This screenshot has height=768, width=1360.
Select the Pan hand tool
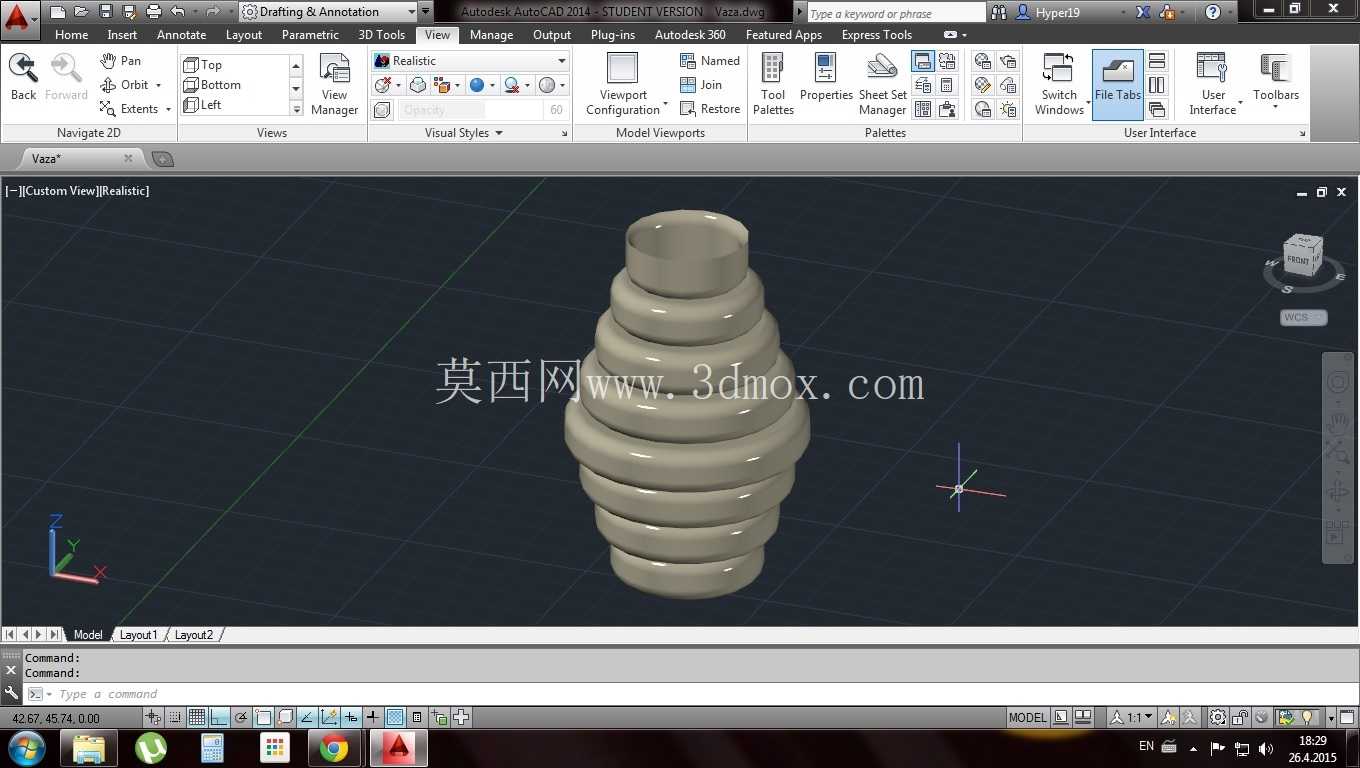(x=120, y=61)
